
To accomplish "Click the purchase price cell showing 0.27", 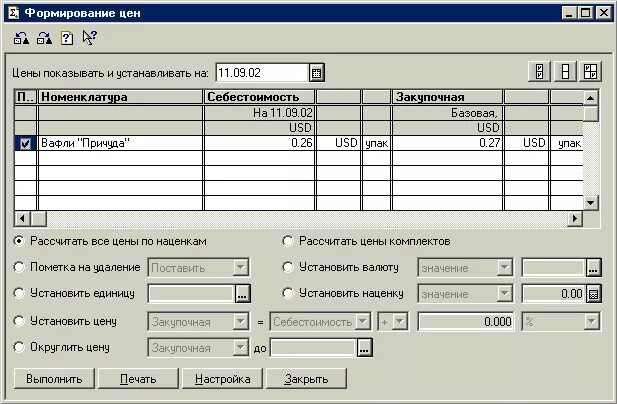I will pos(447,143).
